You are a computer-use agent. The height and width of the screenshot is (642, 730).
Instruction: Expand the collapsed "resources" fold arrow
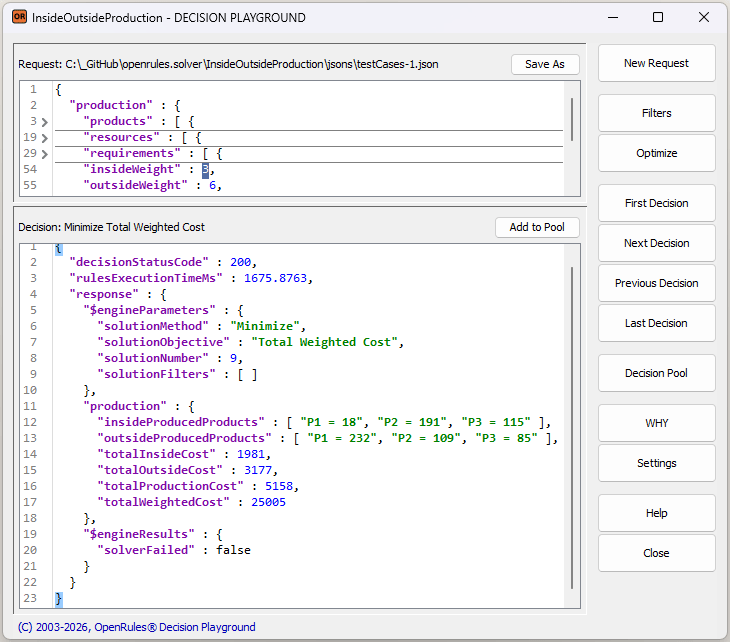tap(44, 138)
